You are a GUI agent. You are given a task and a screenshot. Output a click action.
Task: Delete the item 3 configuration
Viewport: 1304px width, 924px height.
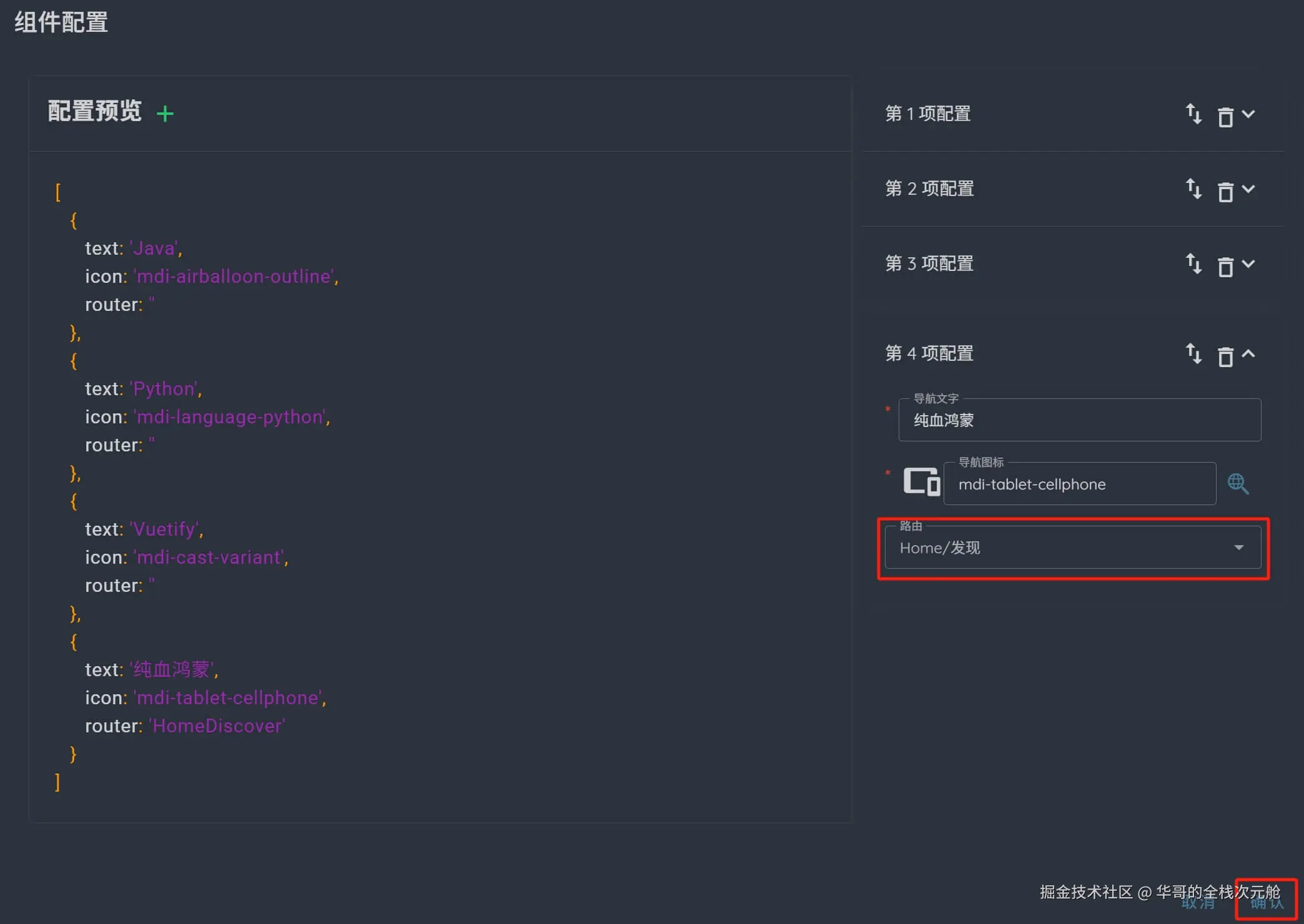[1225, 266]
